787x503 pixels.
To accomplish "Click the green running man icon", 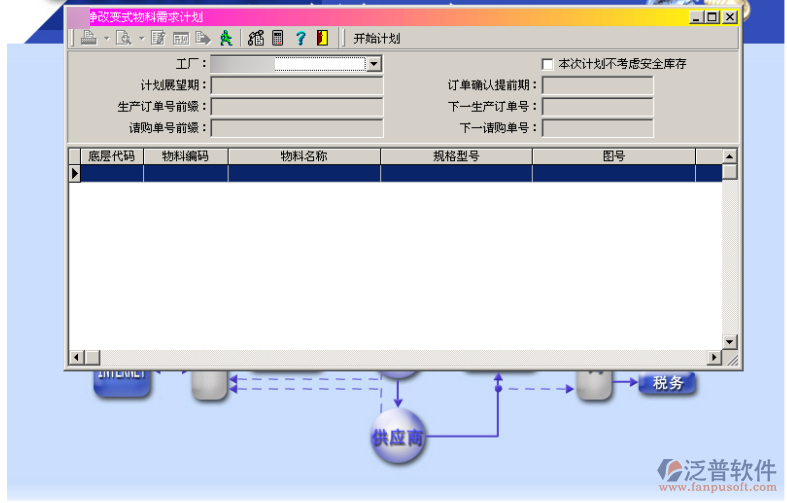I will tap(226, 38).
